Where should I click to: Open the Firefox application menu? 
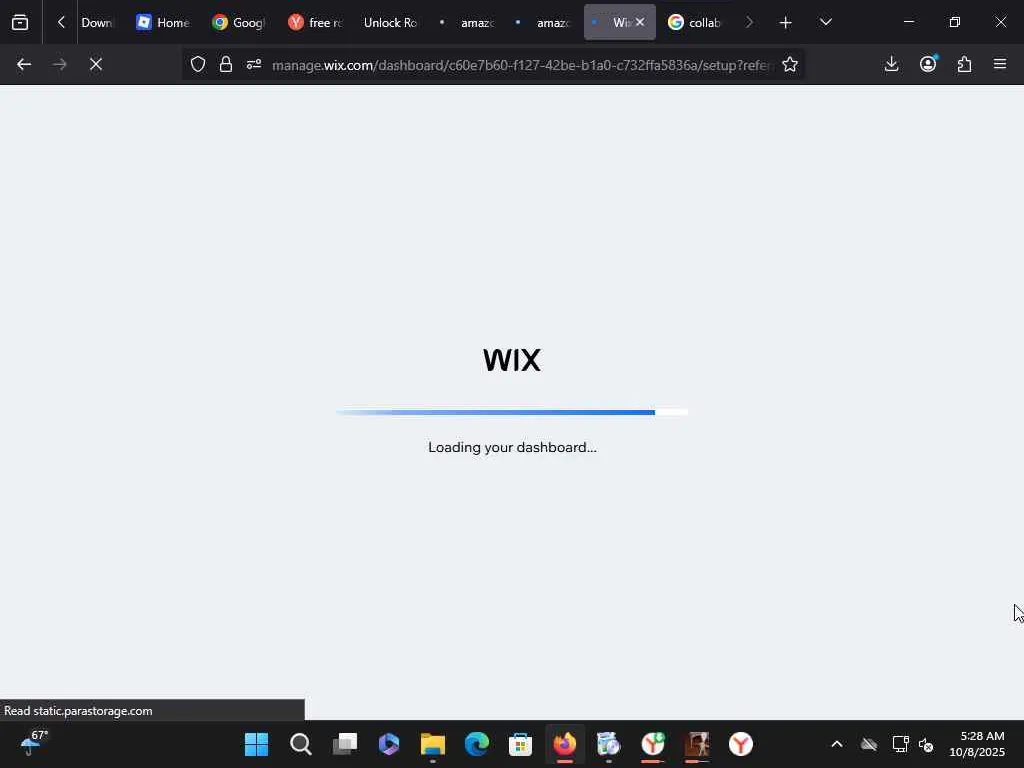pyautogui.click(x=1000, y=64)
